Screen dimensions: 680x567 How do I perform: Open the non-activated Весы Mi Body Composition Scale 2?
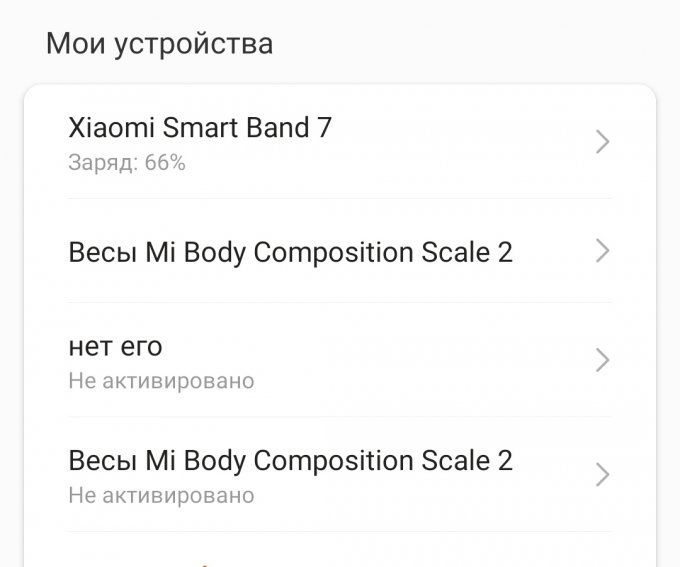coord(290,461)
